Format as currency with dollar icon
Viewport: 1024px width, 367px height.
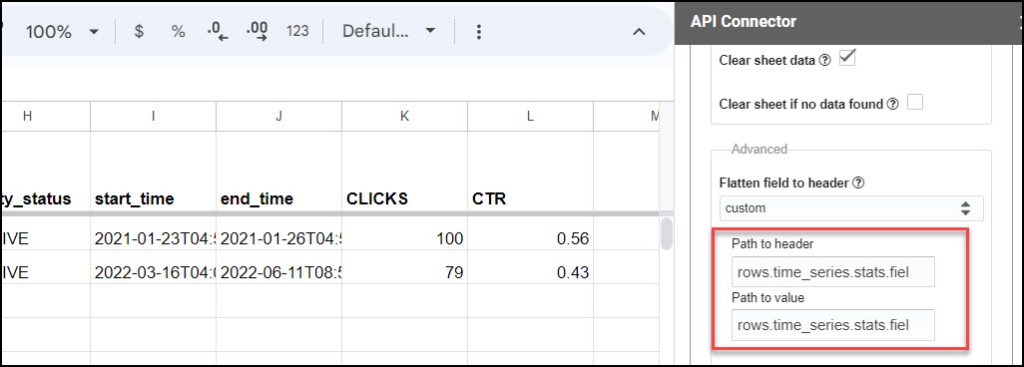[138, 31]
